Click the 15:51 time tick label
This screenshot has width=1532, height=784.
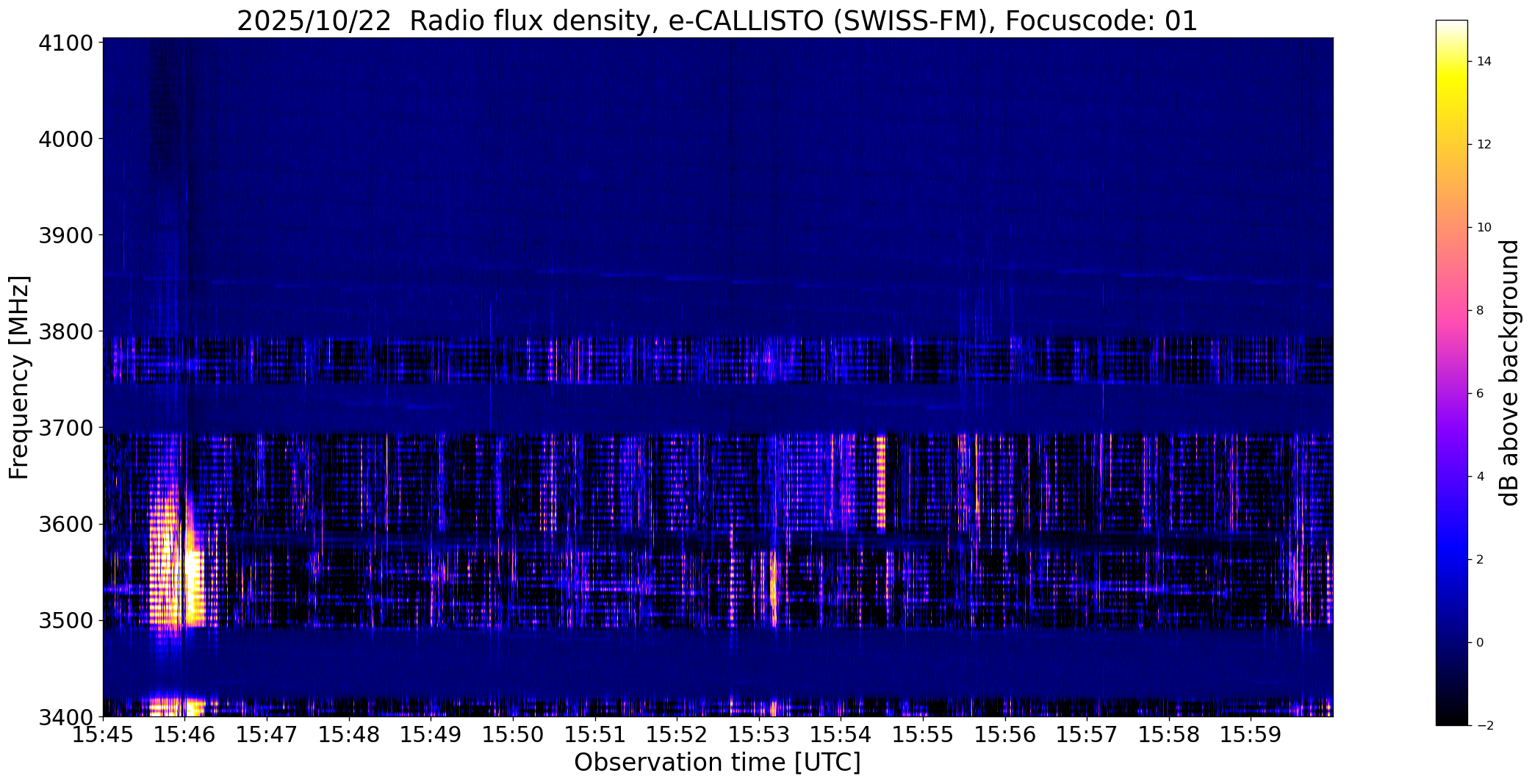[595, 735]
